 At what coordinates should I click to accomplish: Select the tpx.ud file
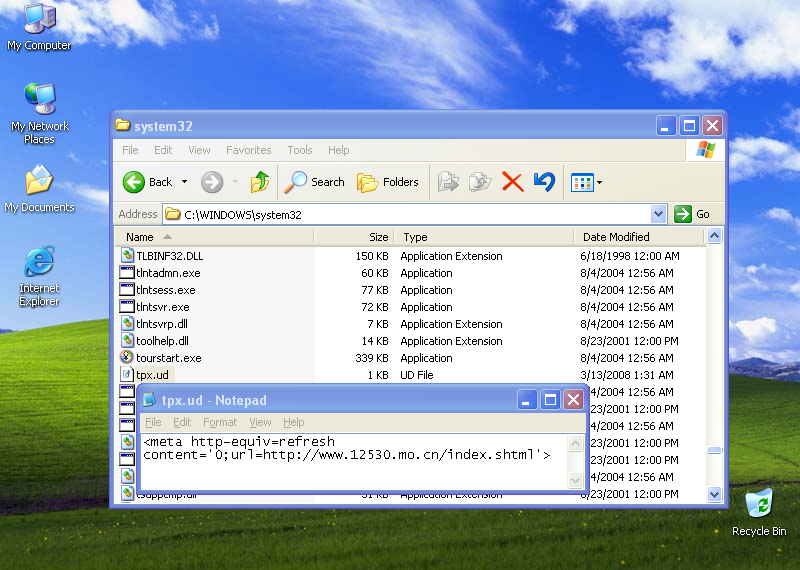(152, 375)
